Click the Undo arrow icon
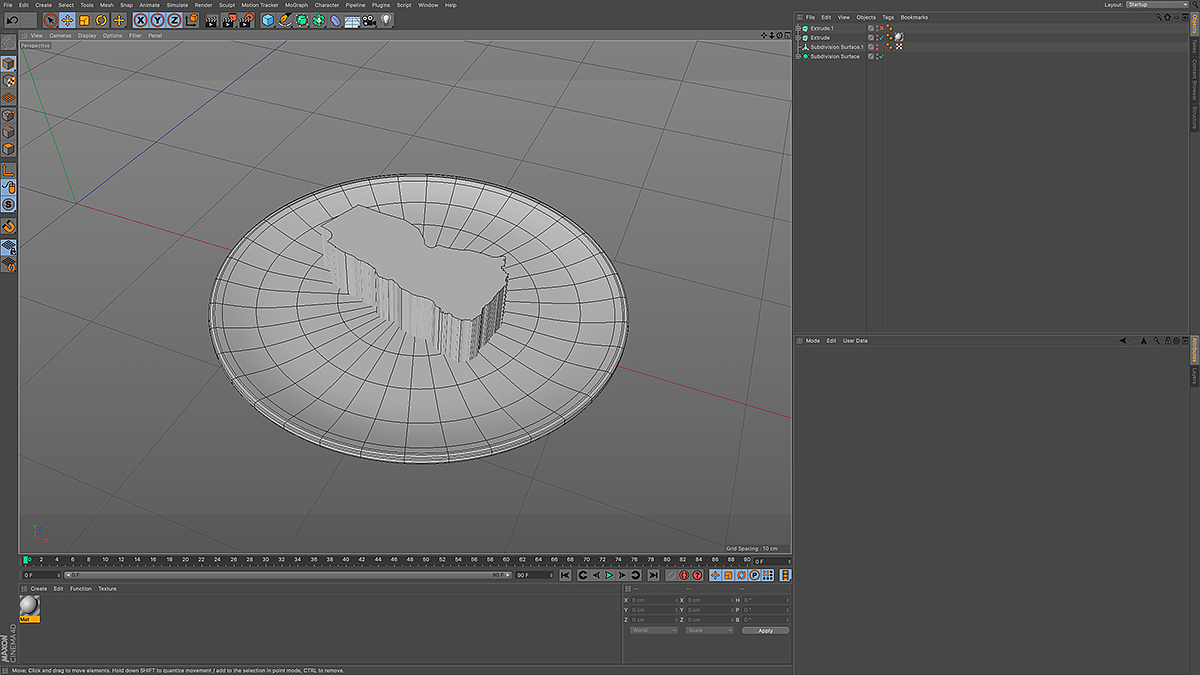1200x675 pixels. [x=14, y=20]
